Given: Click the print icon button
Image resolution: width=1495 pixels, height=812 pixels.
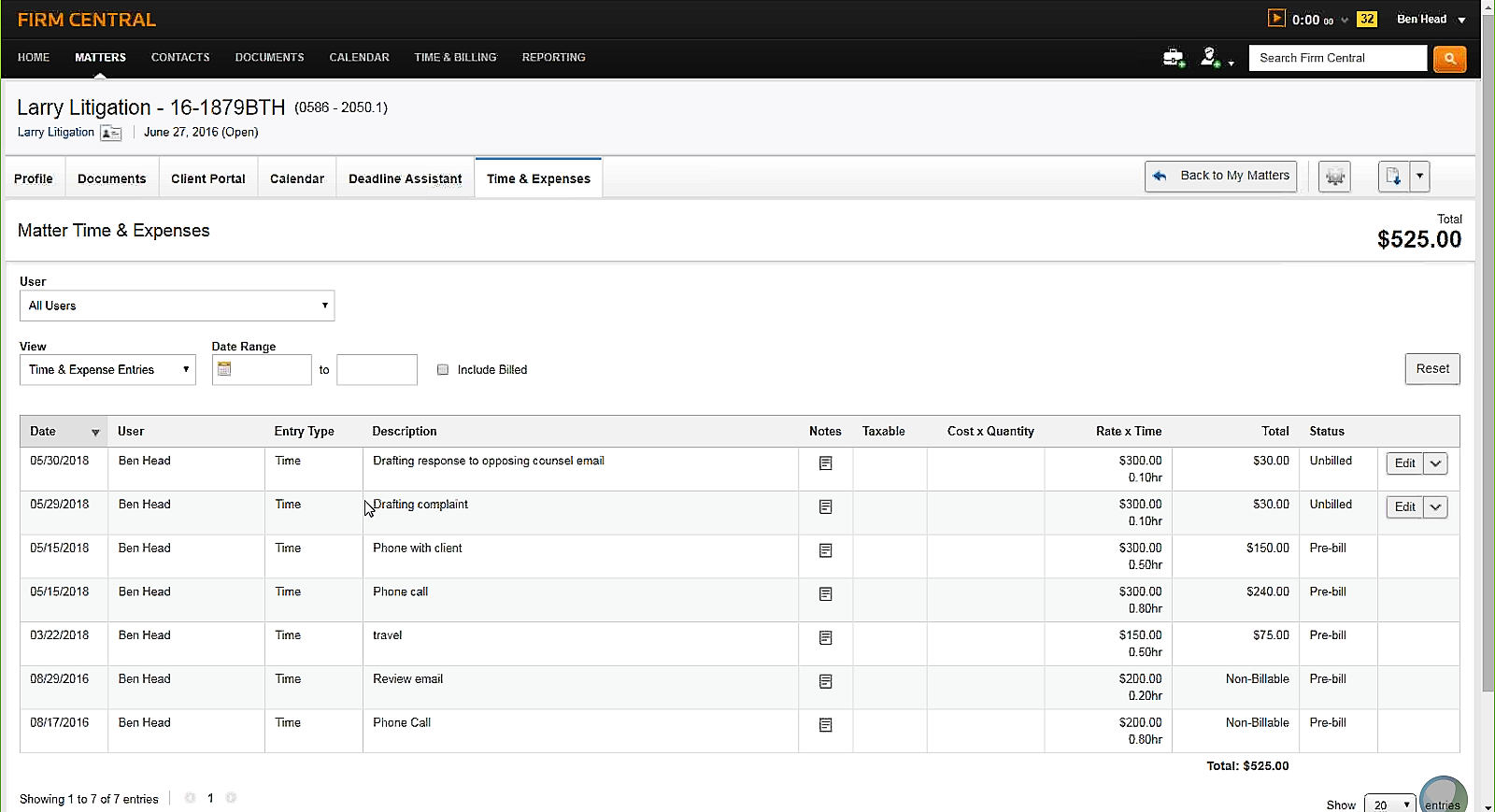Looking at the screenshot, I should [1334, 177].
